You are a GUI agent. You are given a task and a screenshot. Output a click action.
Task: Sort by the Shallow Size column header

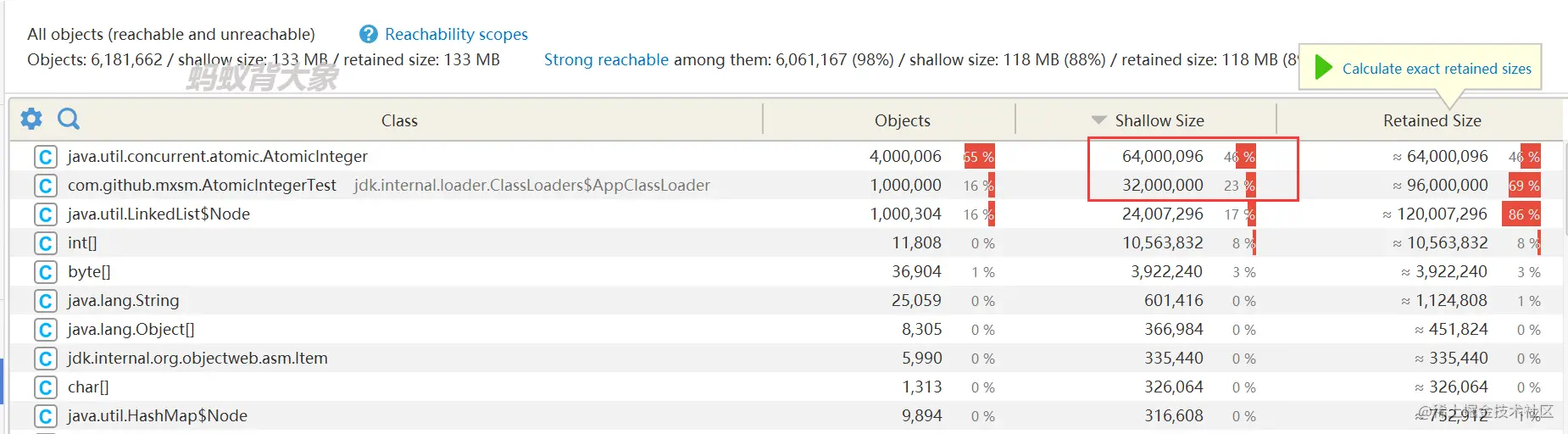point(1159,120)
